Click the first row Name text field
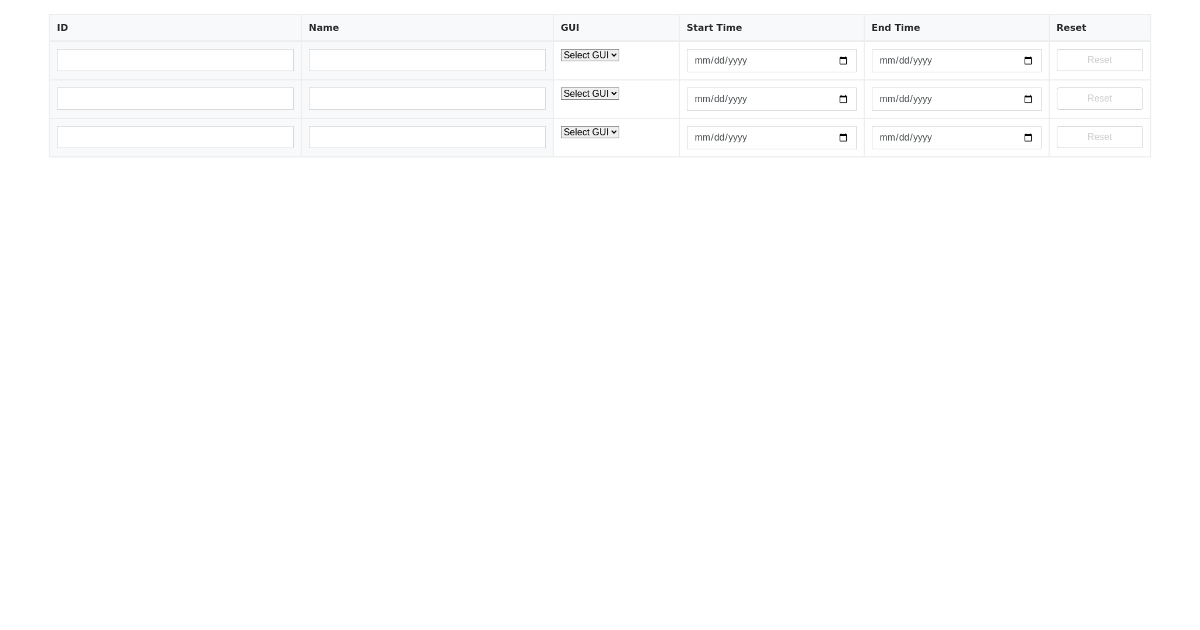 [427, 60]
